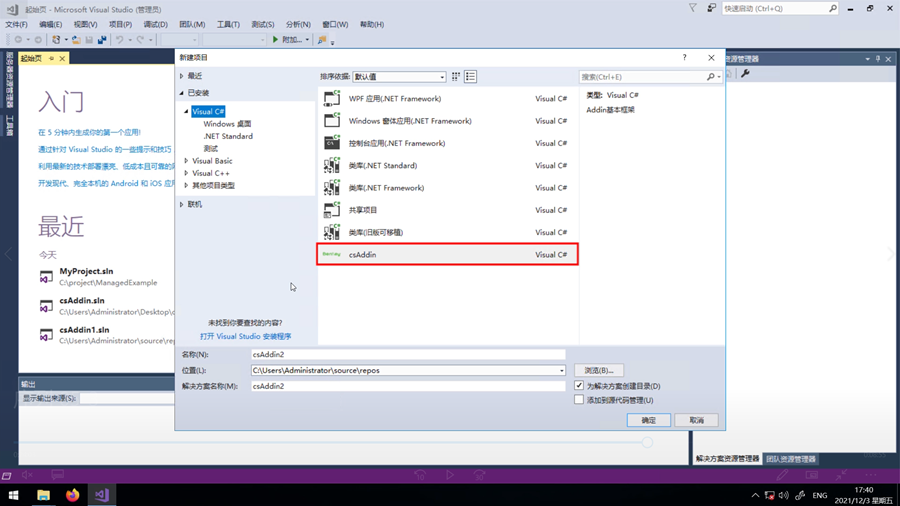Screen dimensions: 900x506
Task: Select '.NET Standard' under Visual C#
Action: coord(228,136)
